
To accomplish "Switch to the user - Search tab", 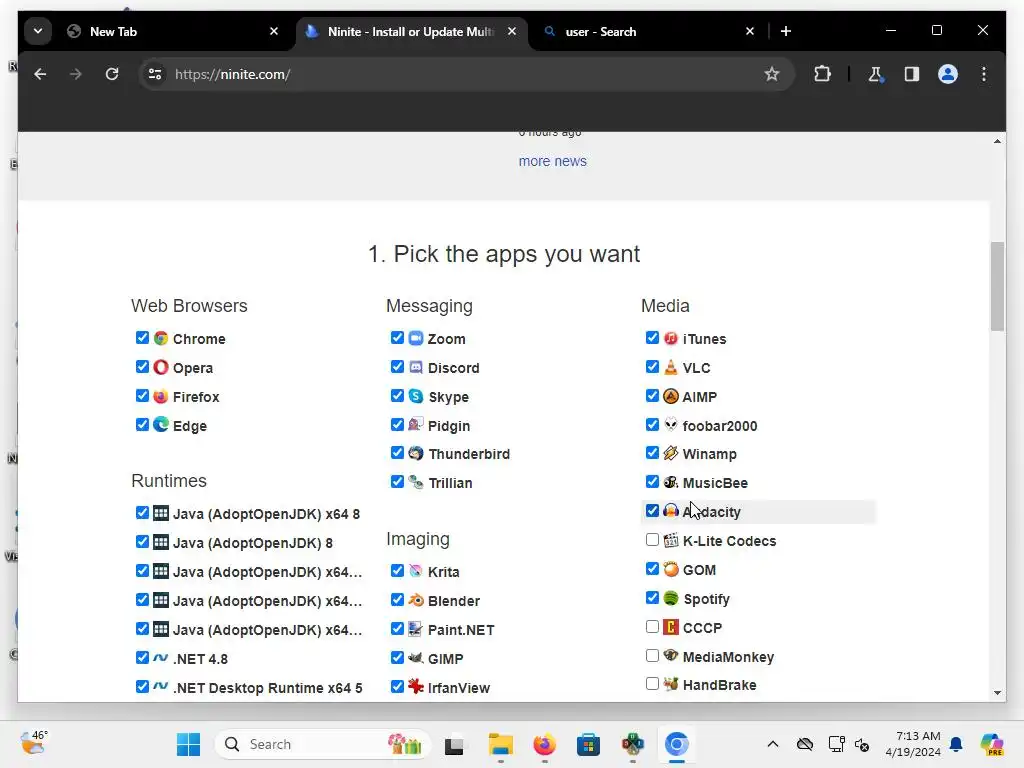I will click(646, 31).
